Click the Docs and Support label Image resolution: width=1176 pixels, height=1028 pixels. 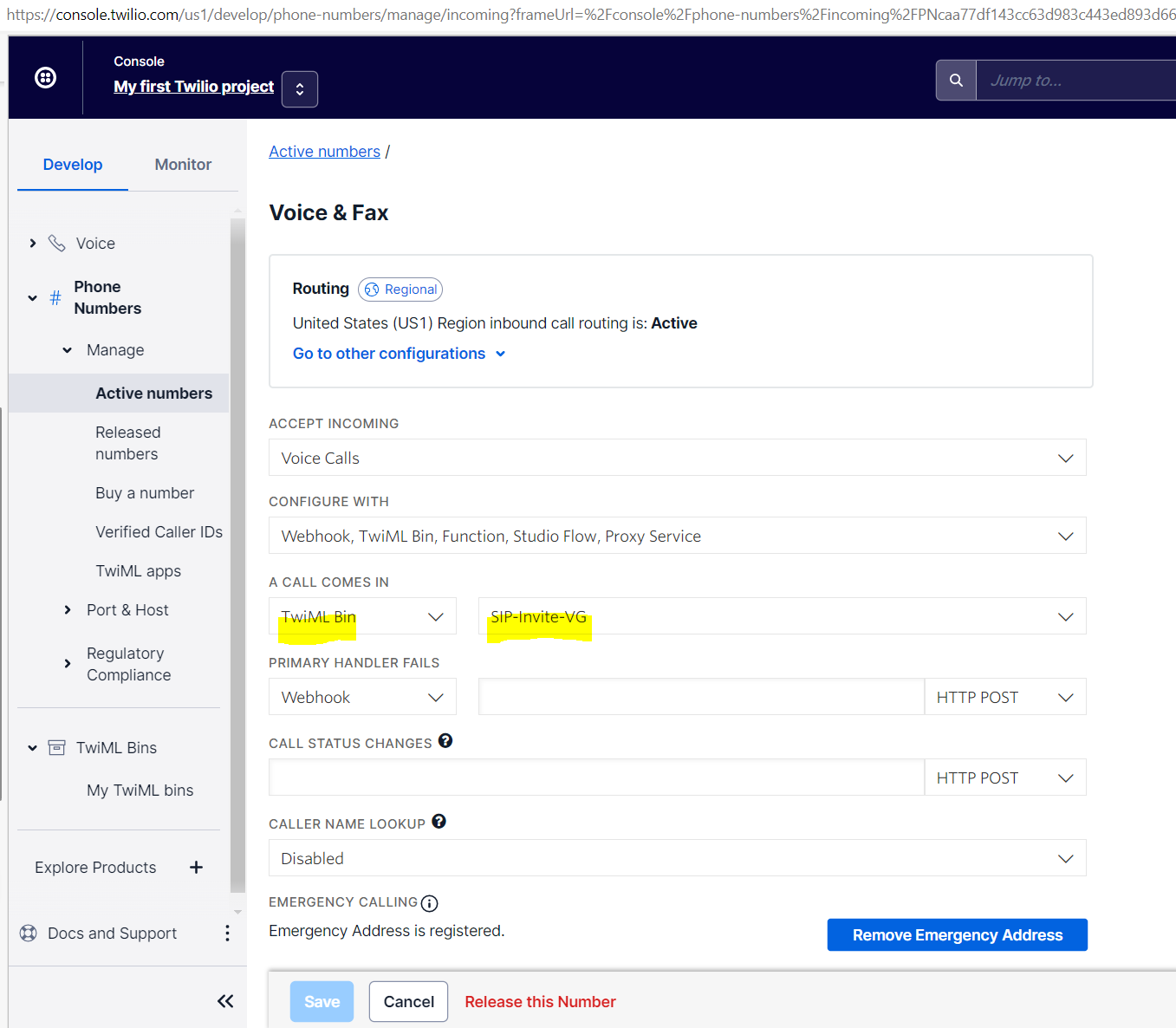(x=113, y=934)
